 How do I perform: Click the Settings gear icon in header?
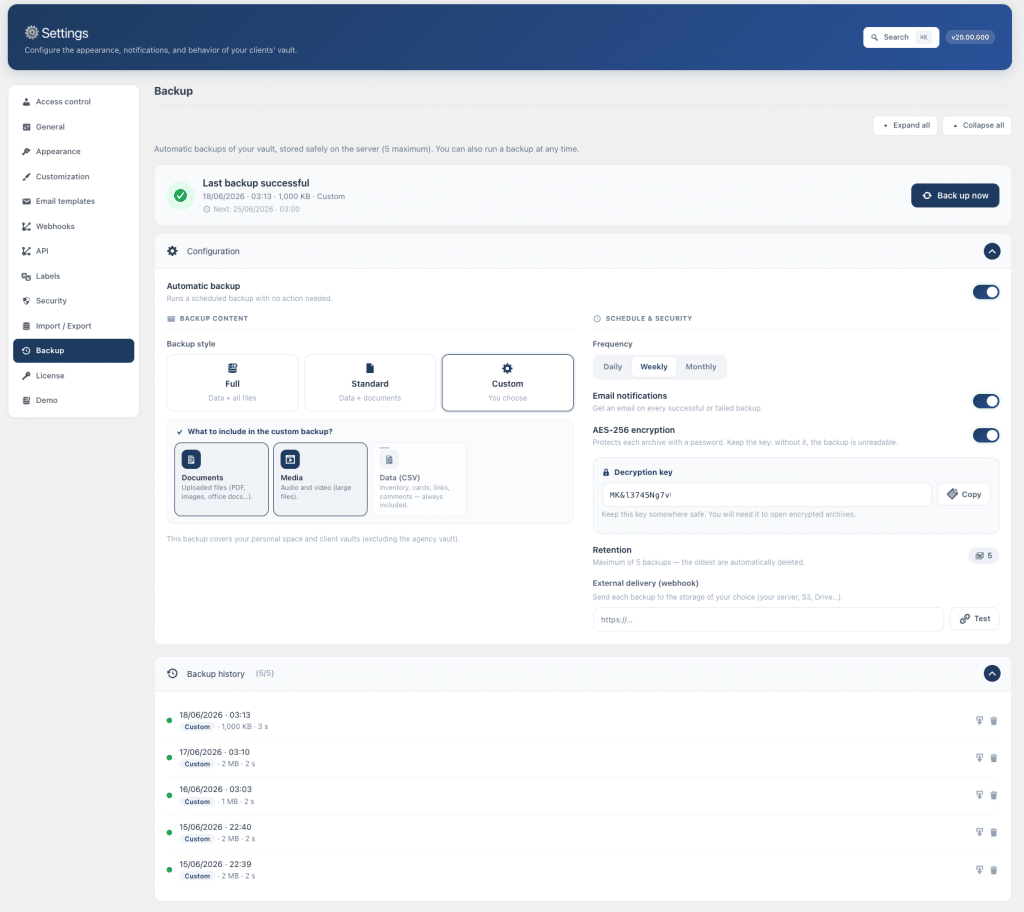(31, 32)
